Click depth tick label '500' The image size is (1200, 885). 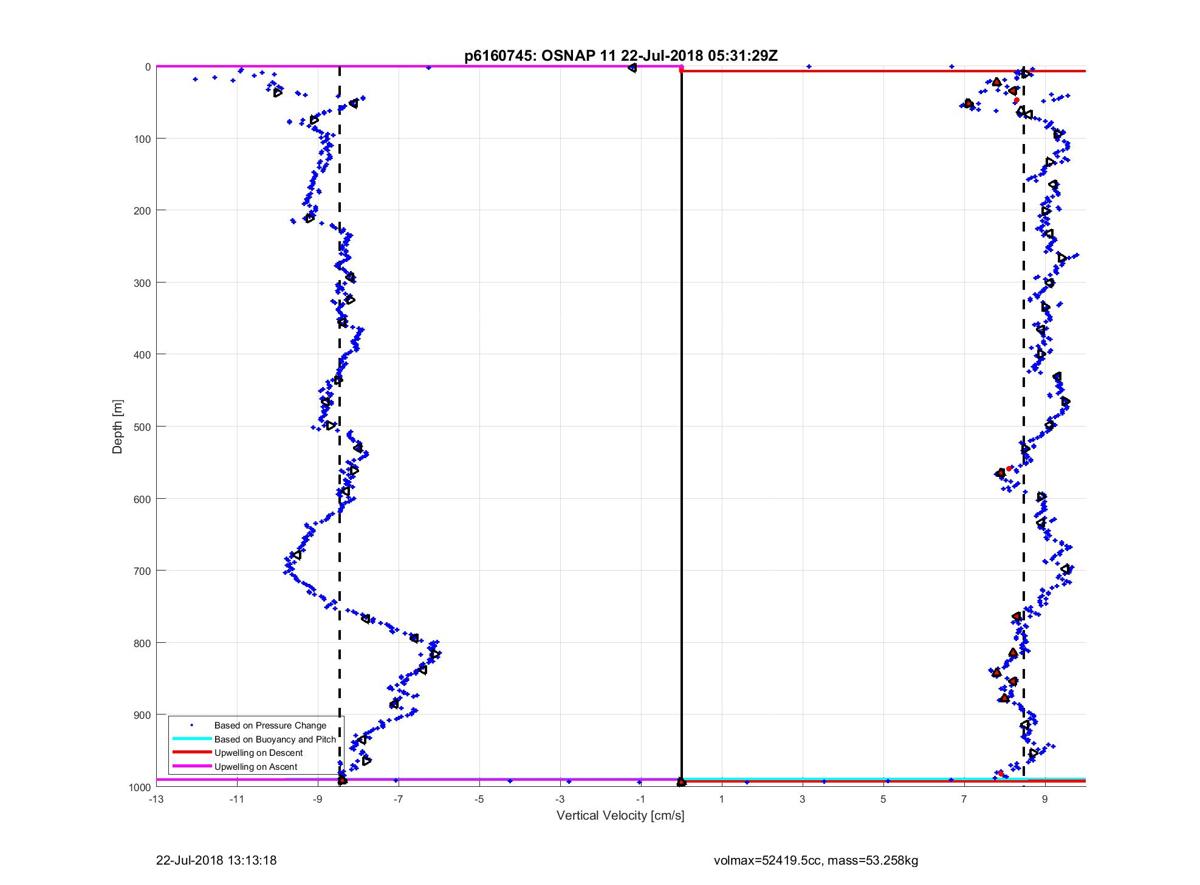141,426
